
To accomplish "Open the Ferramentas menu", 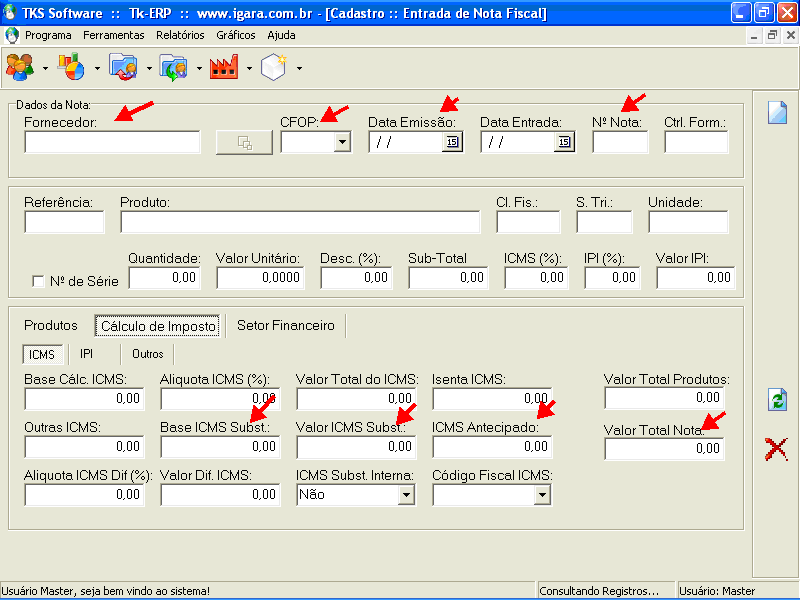I will tap(113, 35).
